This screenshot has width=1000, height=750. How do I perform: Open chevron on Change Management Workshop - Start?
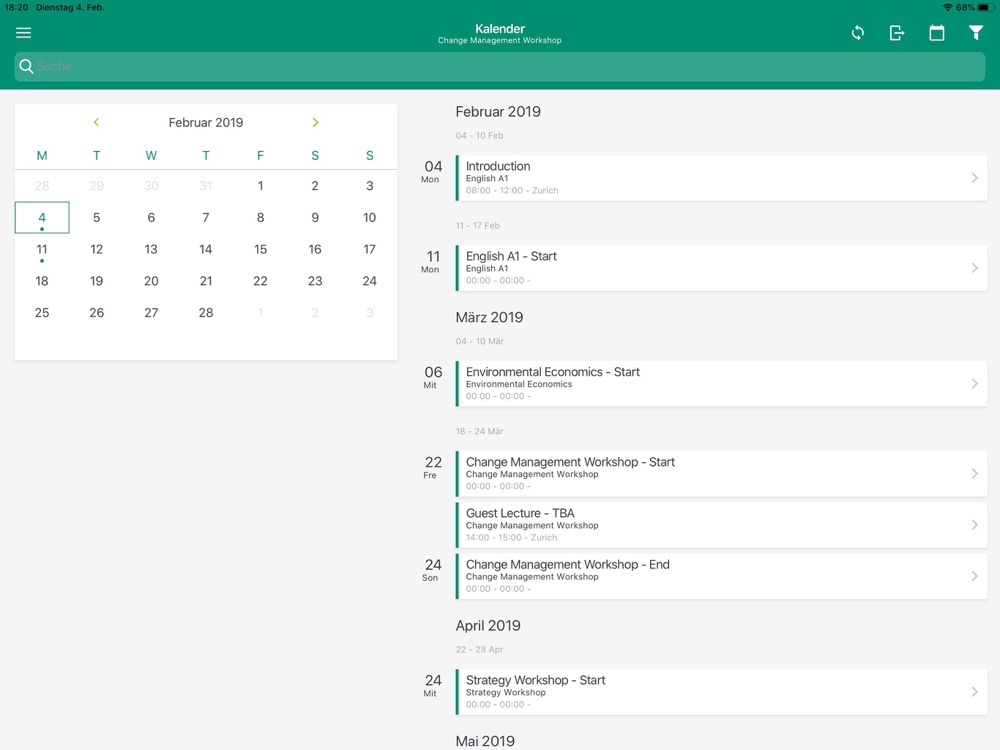pos(974,473)
